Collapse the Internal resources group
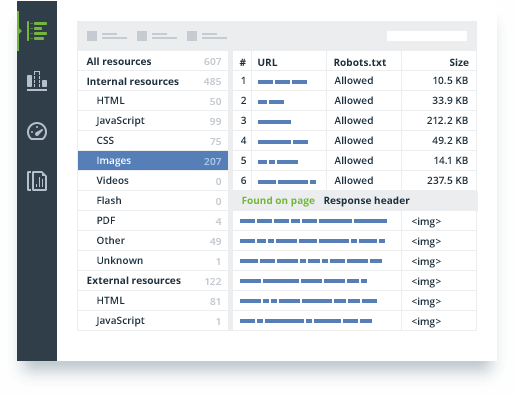 point(153,81)
